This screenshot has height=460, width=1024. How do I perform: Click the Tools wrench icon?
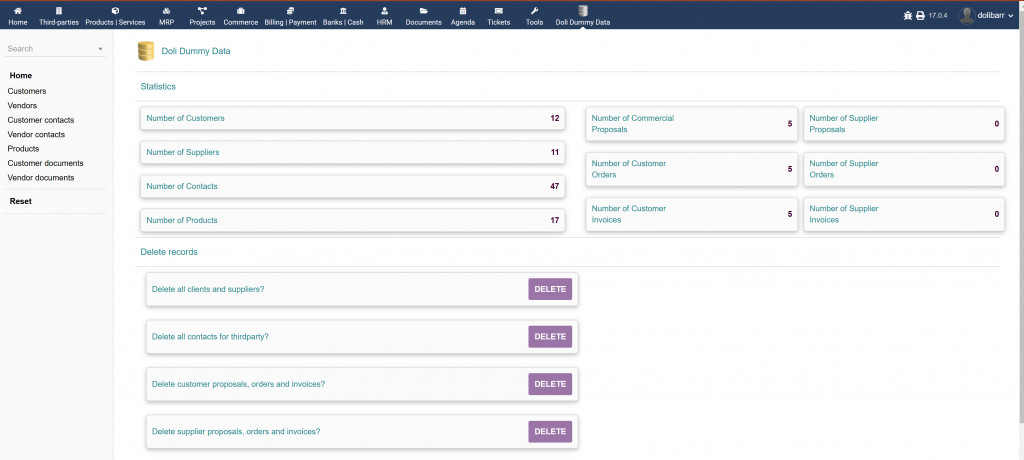[534, 11]
